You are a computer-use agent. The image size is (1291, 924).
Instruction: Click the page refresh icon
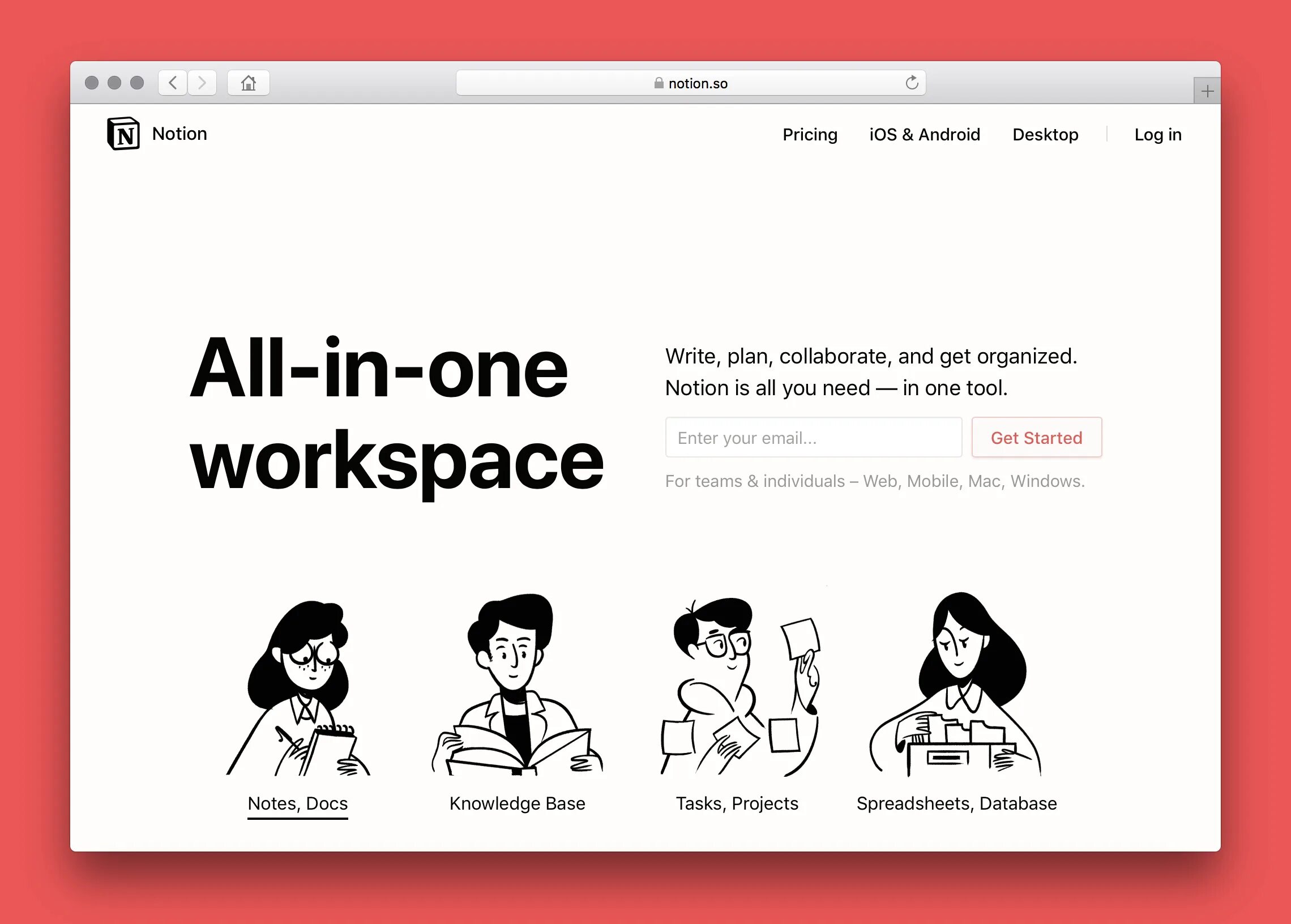click(x=912, y=83)
